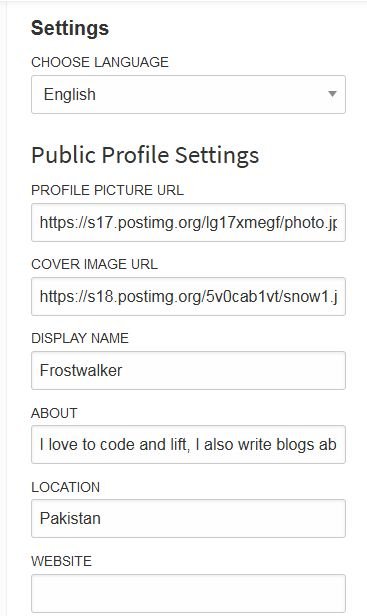Click the ABOUT label

click(54, 413)
